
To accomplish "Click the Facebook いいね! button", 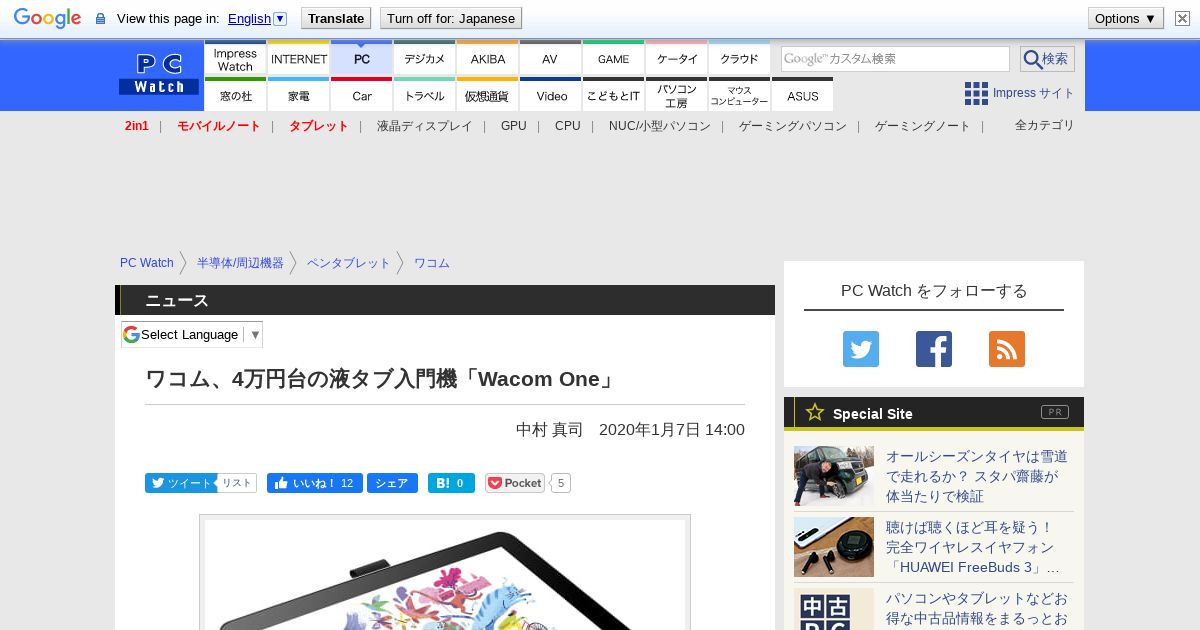I will pyautogui.click(x=314, y=483).
